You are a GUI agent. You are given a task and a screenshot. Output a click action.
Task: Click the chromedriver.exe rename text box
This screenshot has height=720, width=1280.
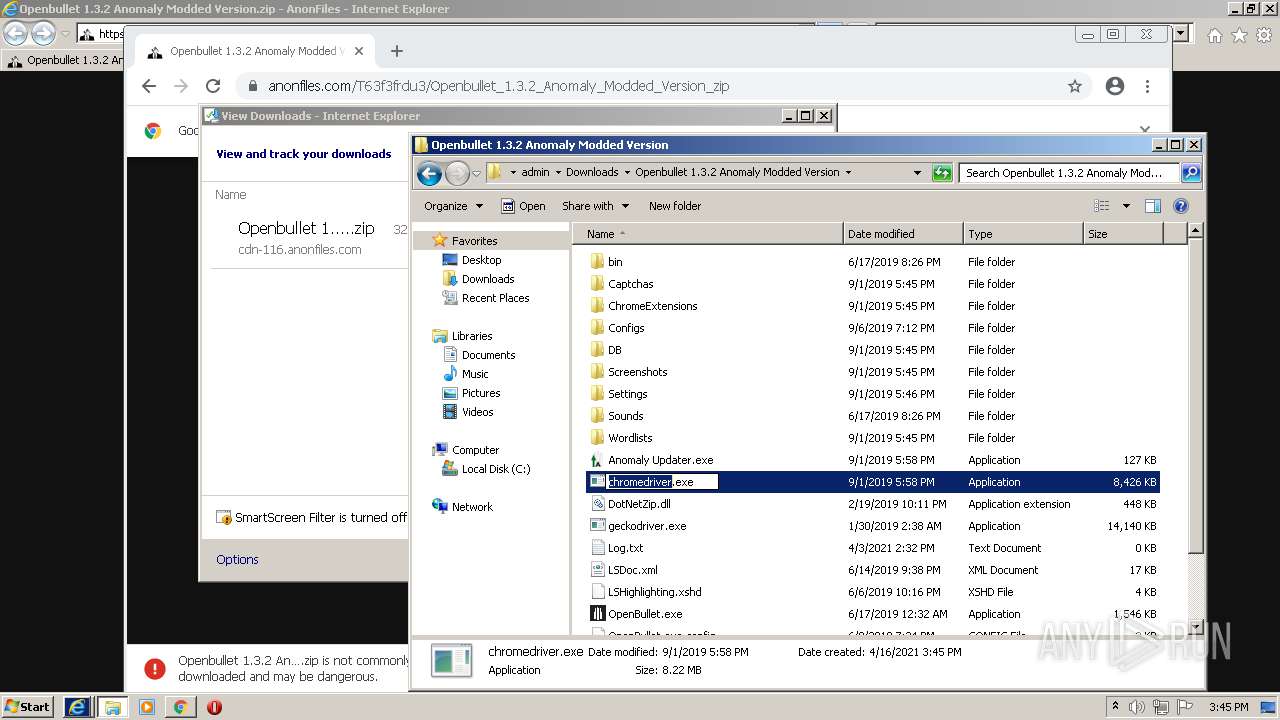pos(663,482)
